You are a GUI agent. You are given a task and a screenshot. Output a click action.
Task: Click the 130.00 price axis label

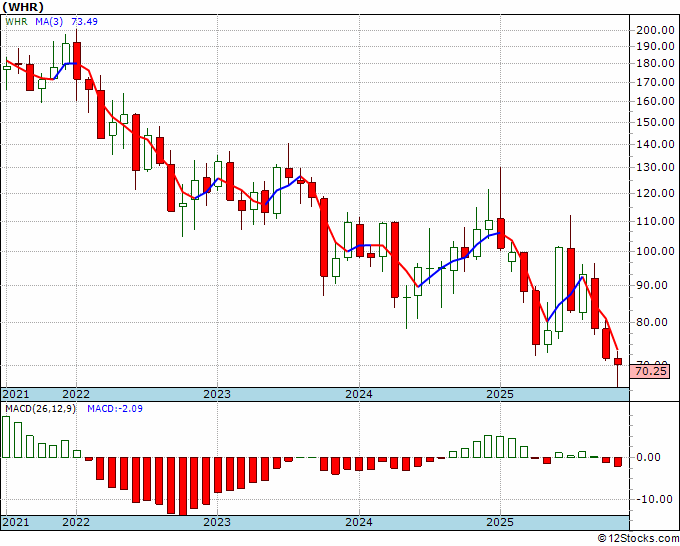click(x=655, y=167)
